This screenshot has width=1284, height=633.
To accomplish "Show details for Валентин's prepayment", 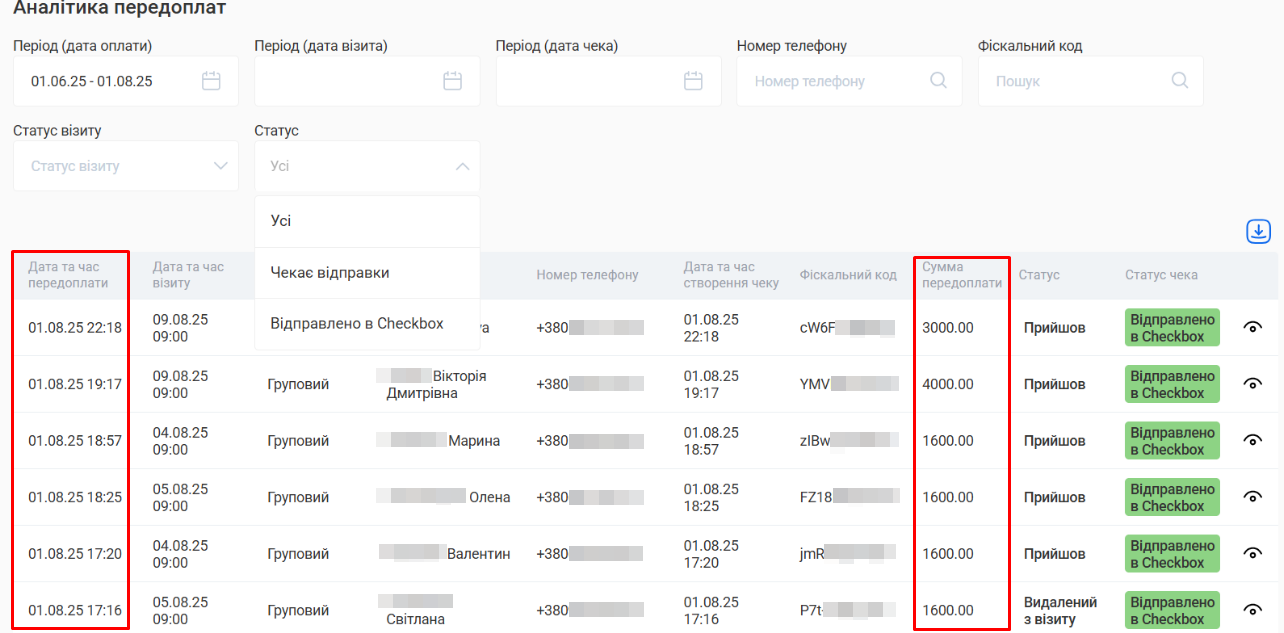I will (1252, 553).
